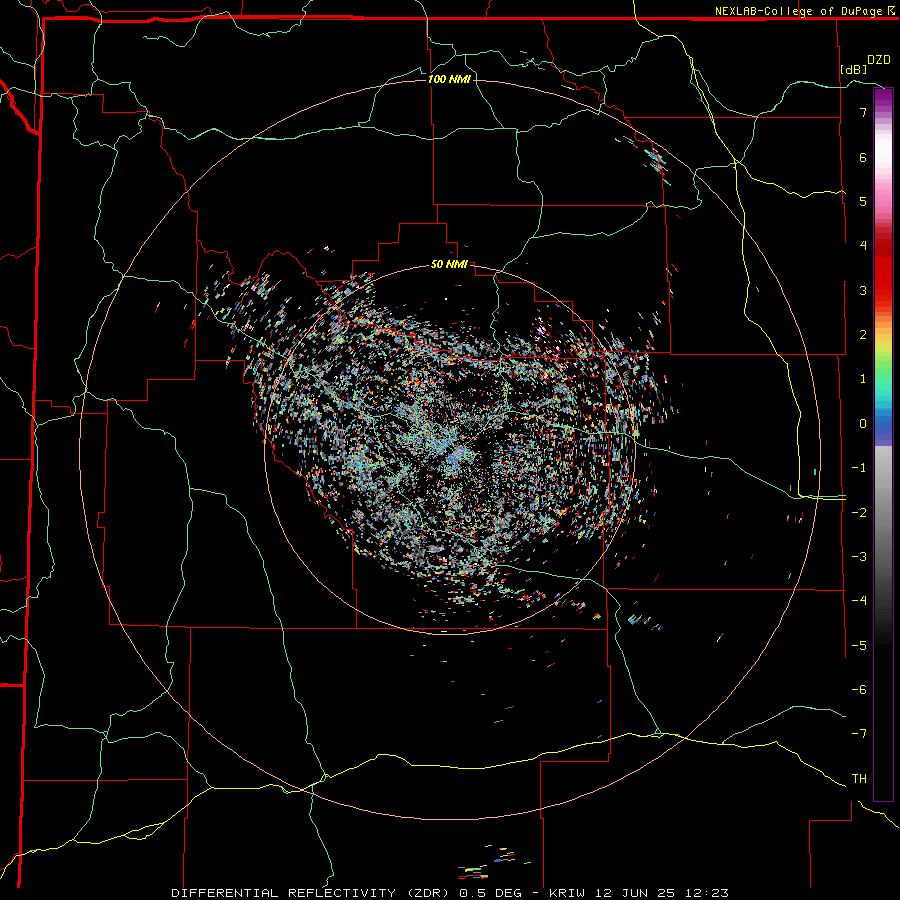Click the -1 value on color scale
The width and height of the screenshot is (900, 900).
click(859, 468)
